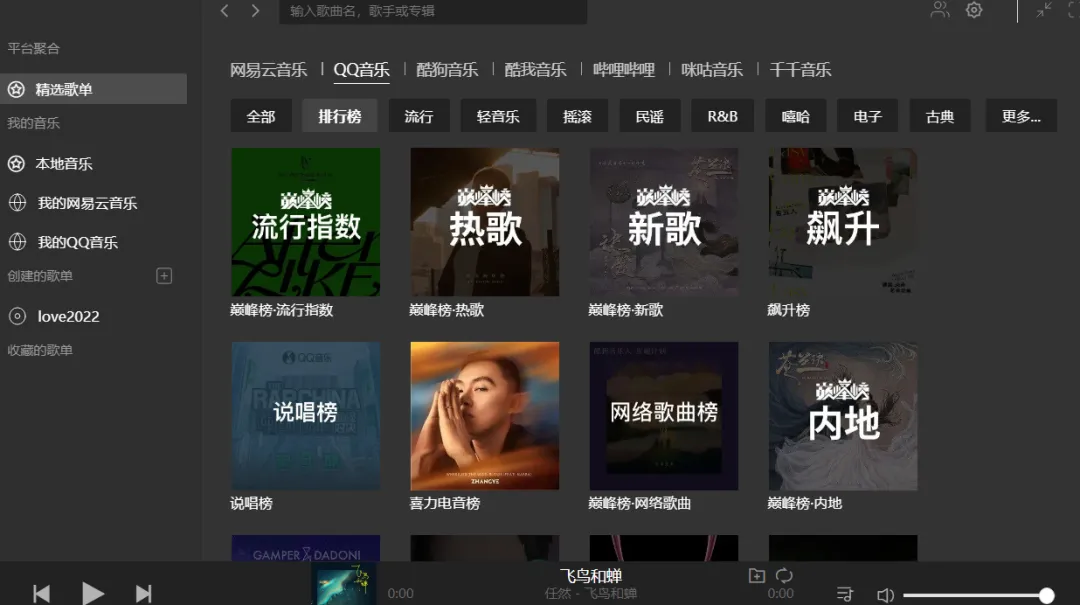Toggle the loop playback mode icon

pyautogui.click(x=785, y=575)
